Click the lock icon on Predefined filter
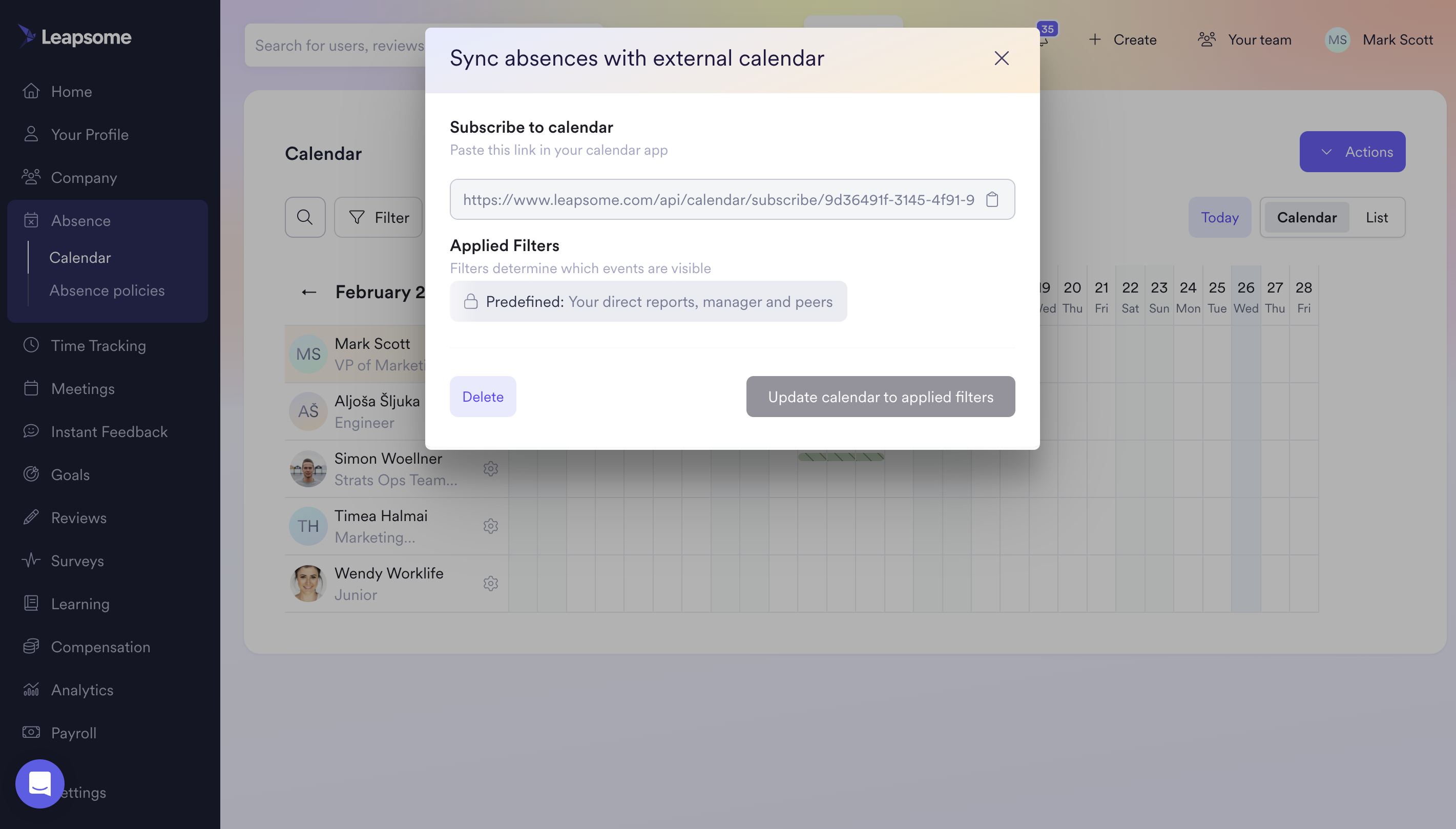Image resolution: width=1456 pixels, height=829 pixels. pos(471,301)
